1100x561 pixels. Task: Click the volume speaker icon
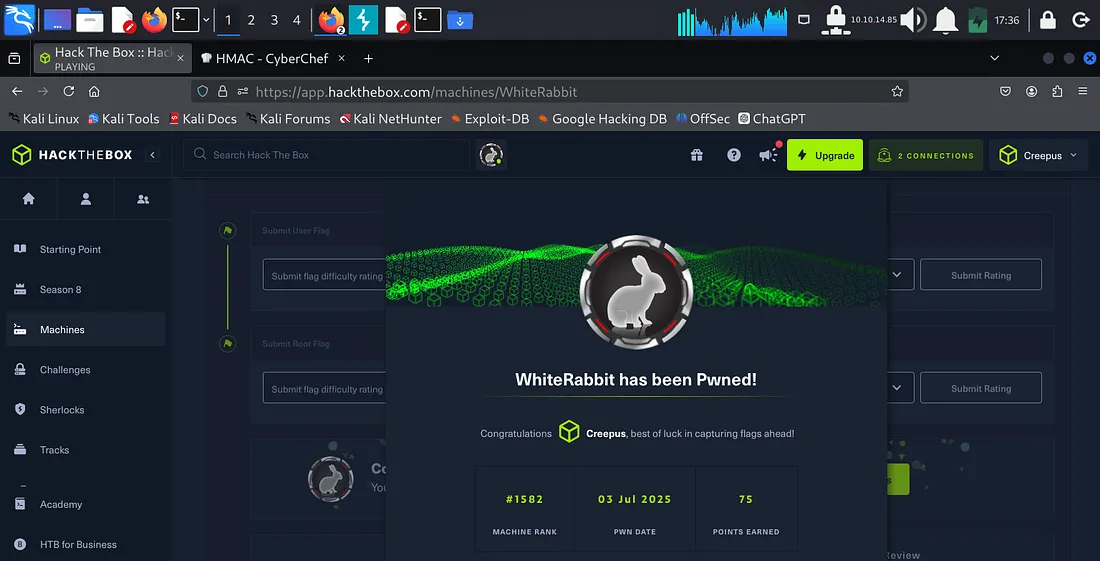click(913, 20)
